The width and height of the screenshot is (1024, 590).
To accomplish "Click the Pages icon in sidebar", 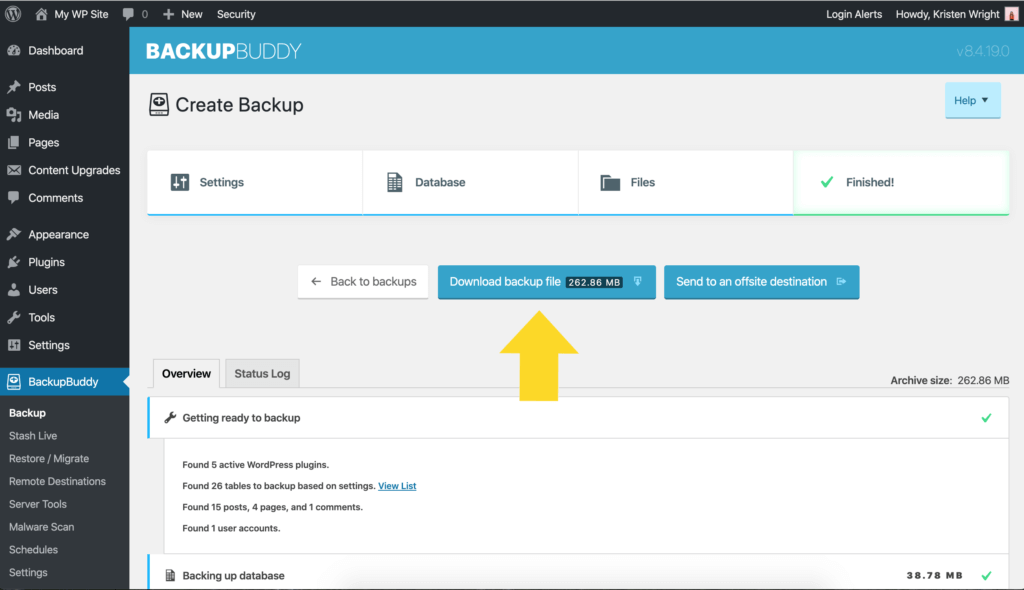I will (x=14, y=142).
